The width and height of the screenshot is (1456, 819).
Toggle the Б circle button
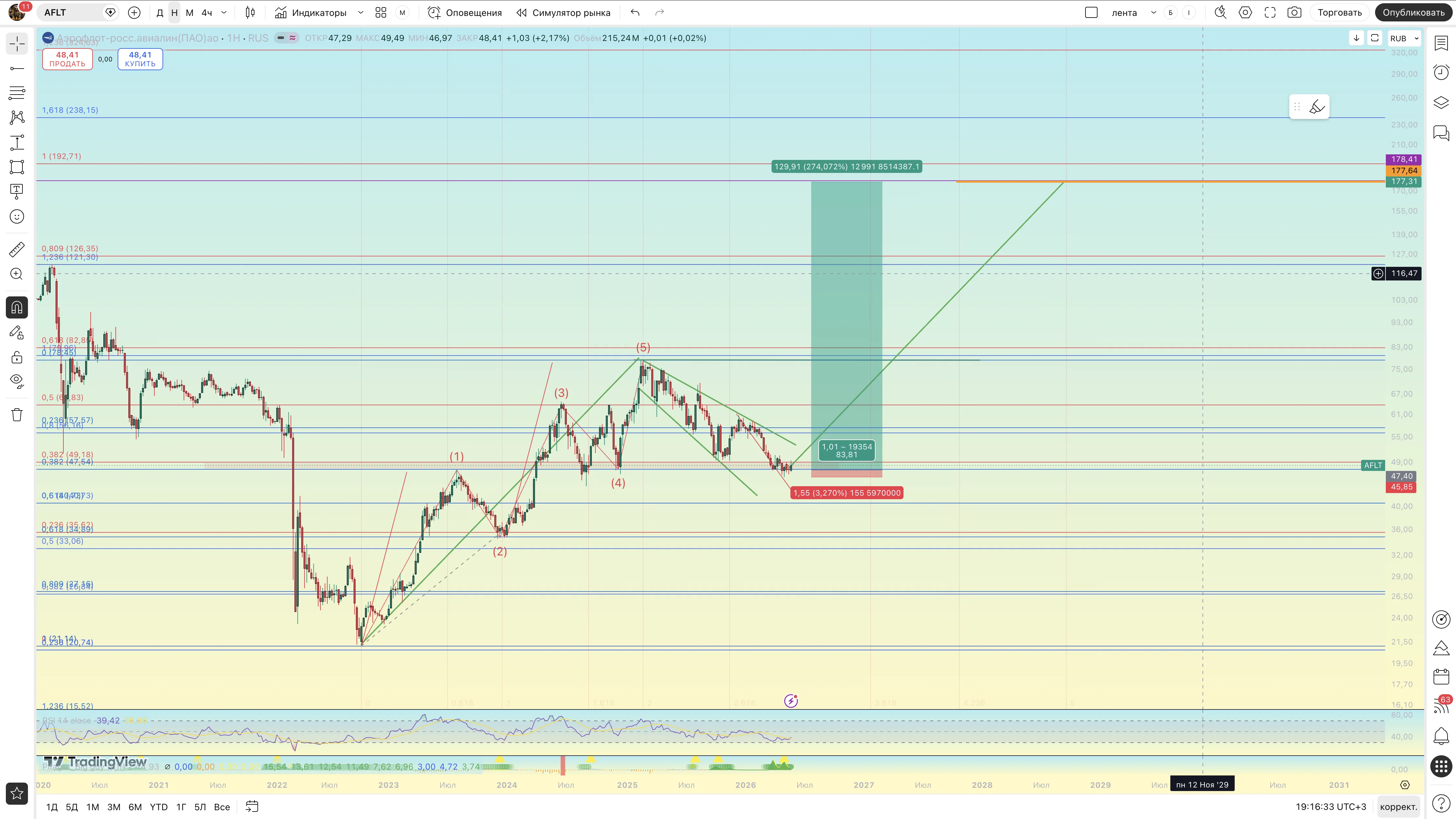(x=1171, y=12)
